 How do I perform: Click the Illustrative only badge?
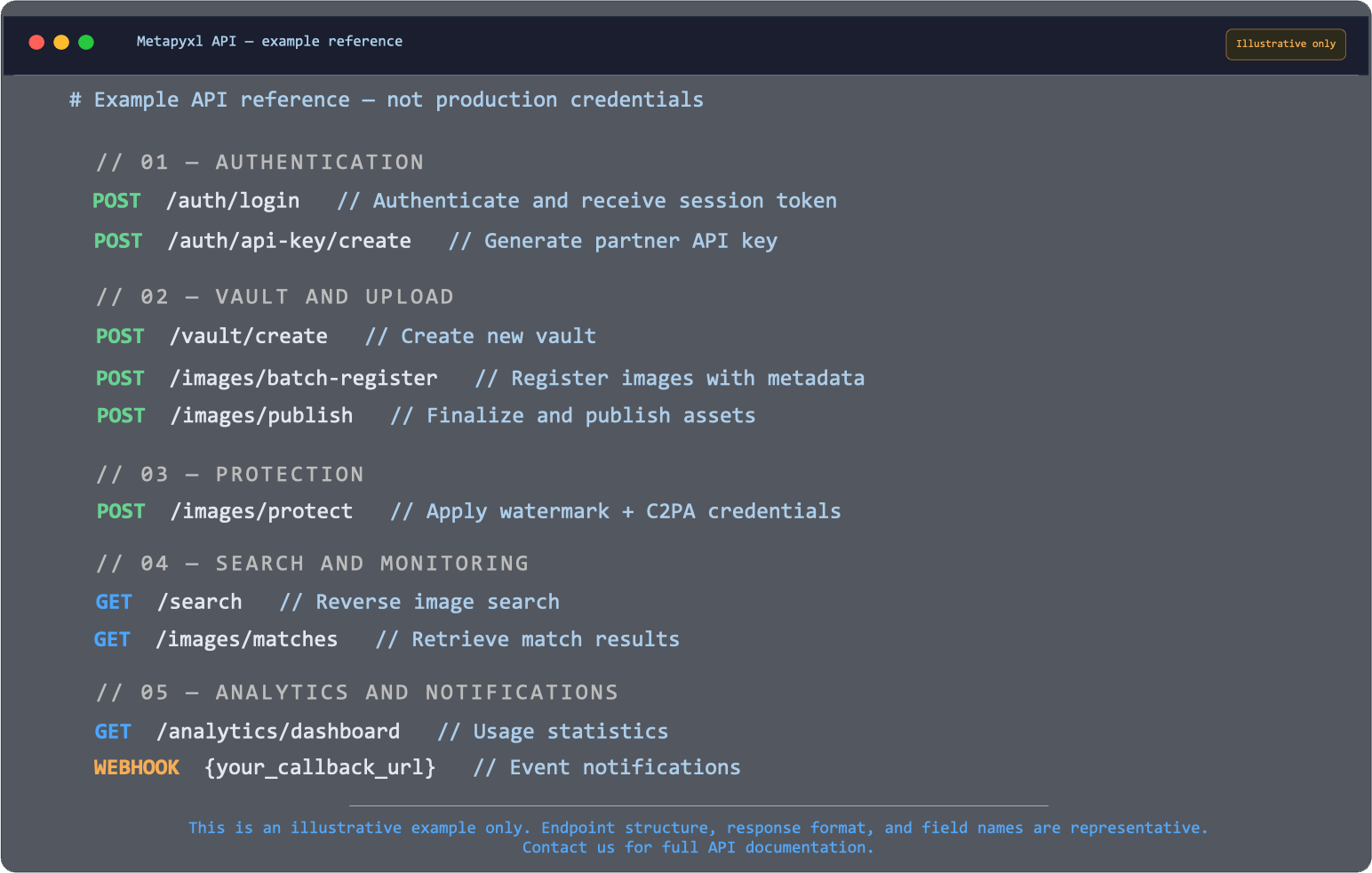point(1286,44)
